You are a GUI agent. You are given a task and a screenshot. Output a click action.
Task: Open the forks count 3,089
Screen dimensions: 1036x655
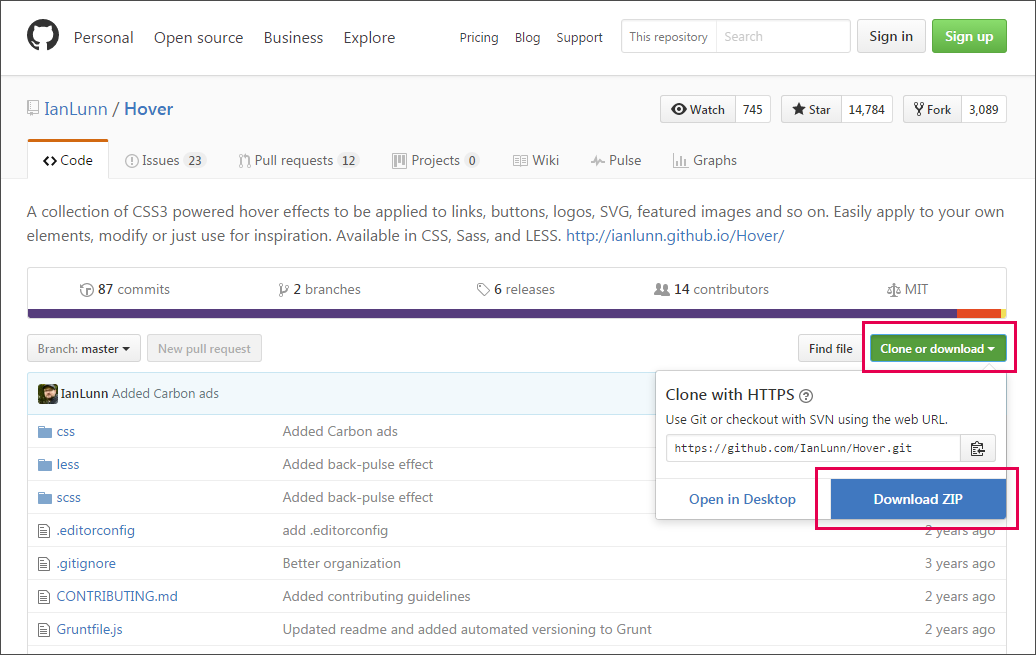984,110
